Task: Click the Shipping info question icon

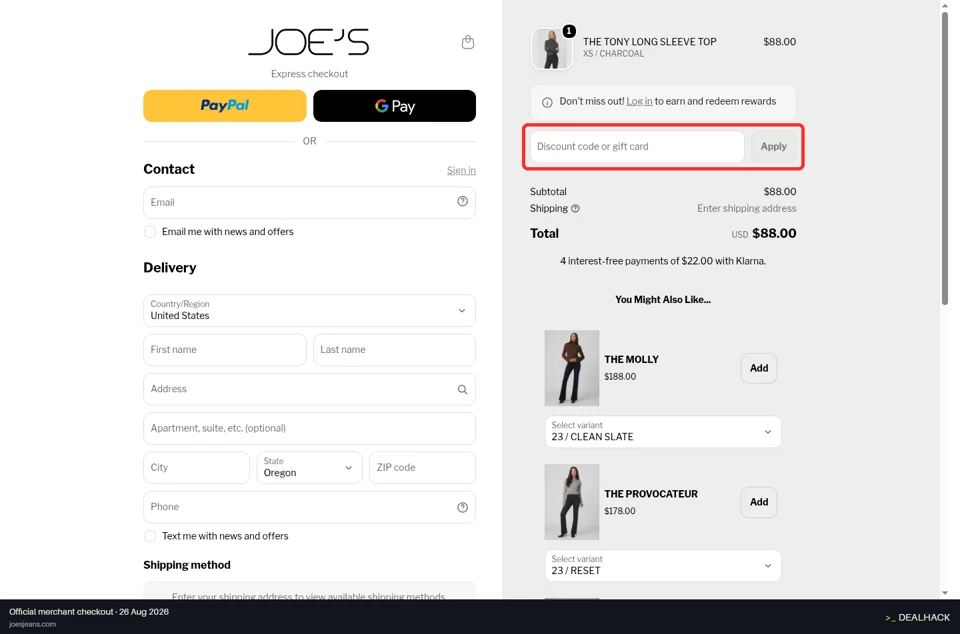Action: [575, 209]
